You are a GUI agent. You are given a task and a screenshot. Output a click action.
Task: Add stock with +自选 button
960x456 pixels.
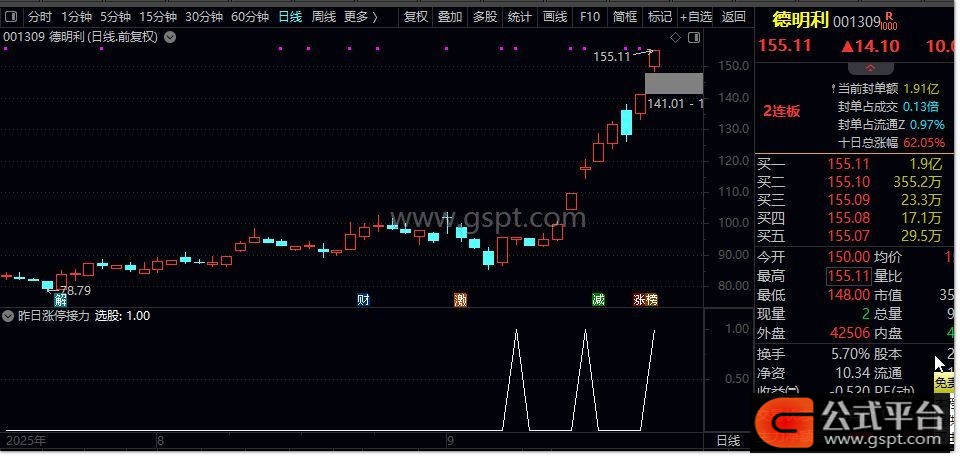coord(696,16)
